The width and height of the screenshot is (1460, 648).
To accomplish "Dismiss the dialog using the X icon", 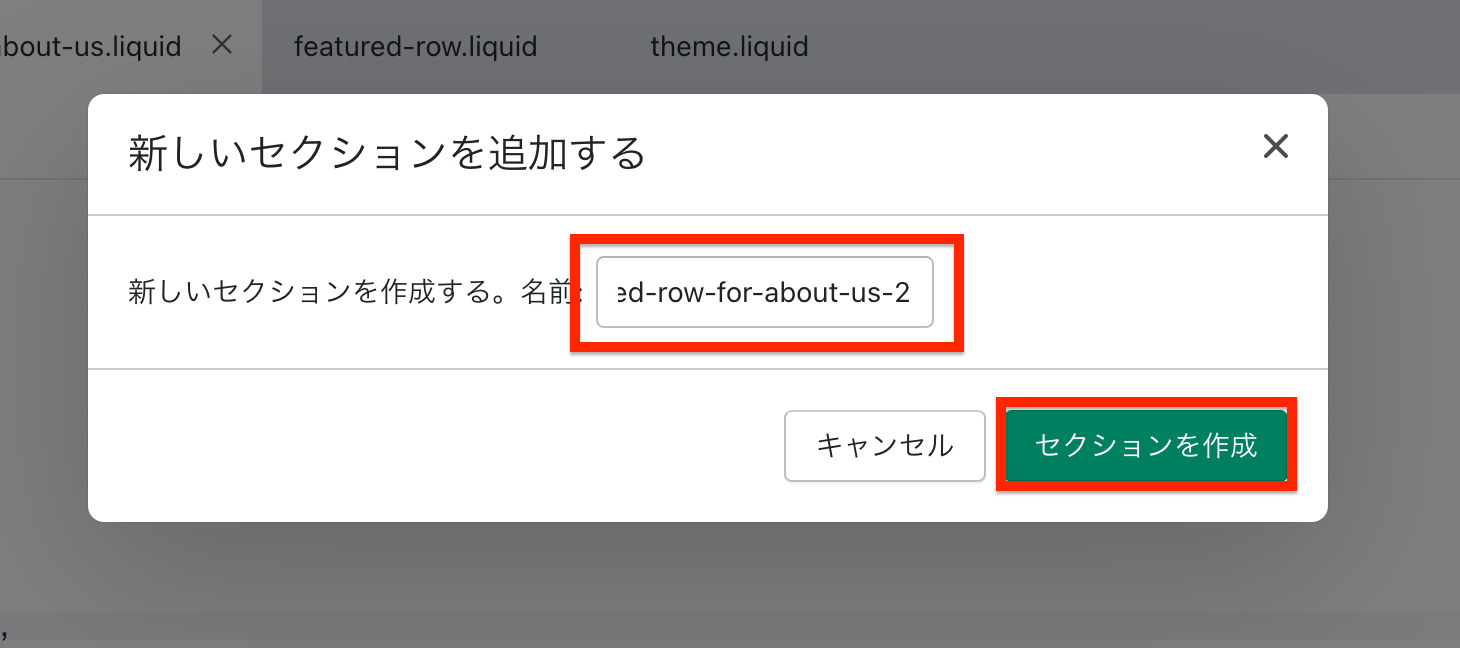I will pyautogui.click(x=1275, y=148).
